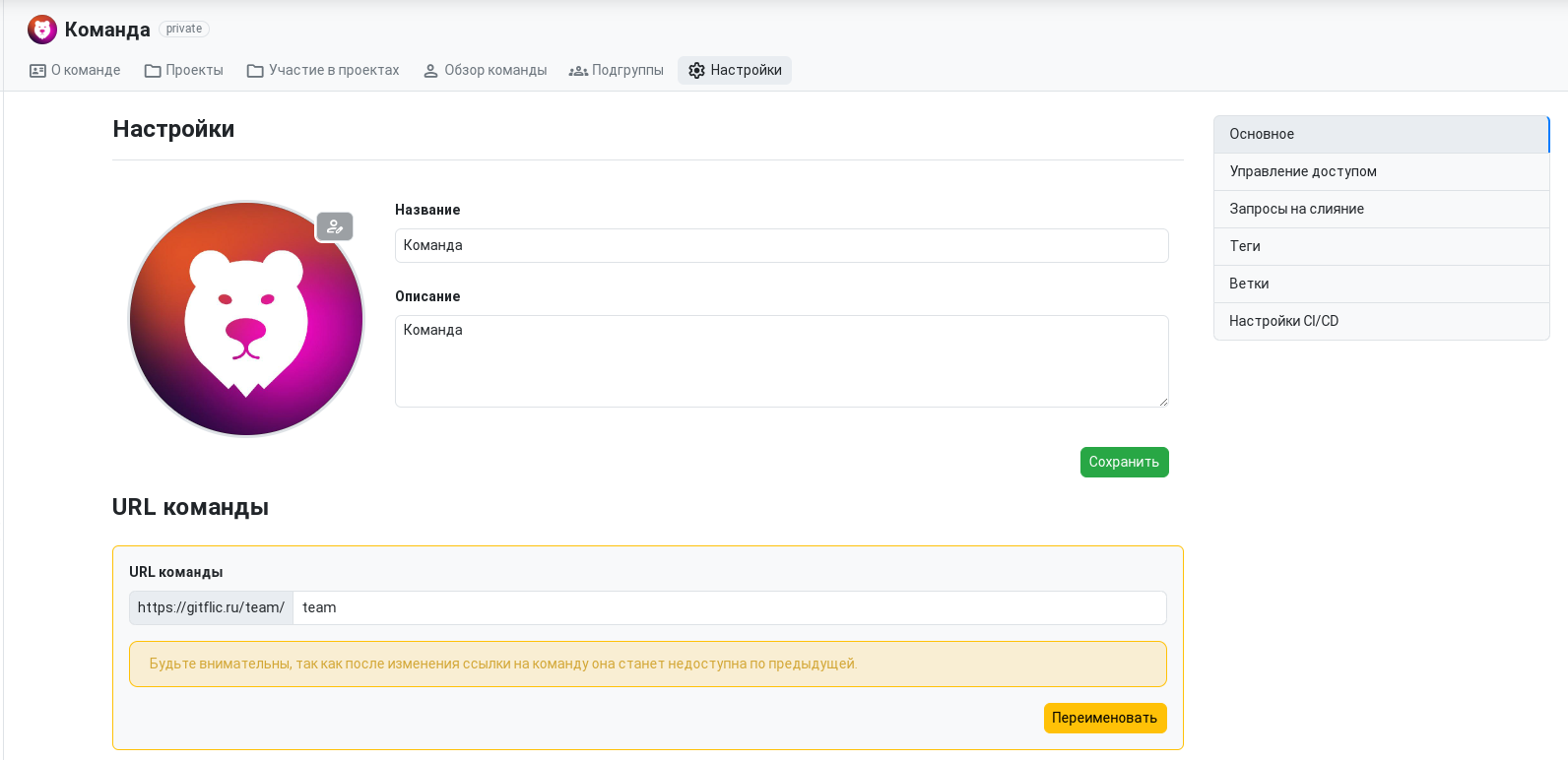Go to the Теги settings section
This screenshot has height=760, width=1568.
coord(1382,247)
